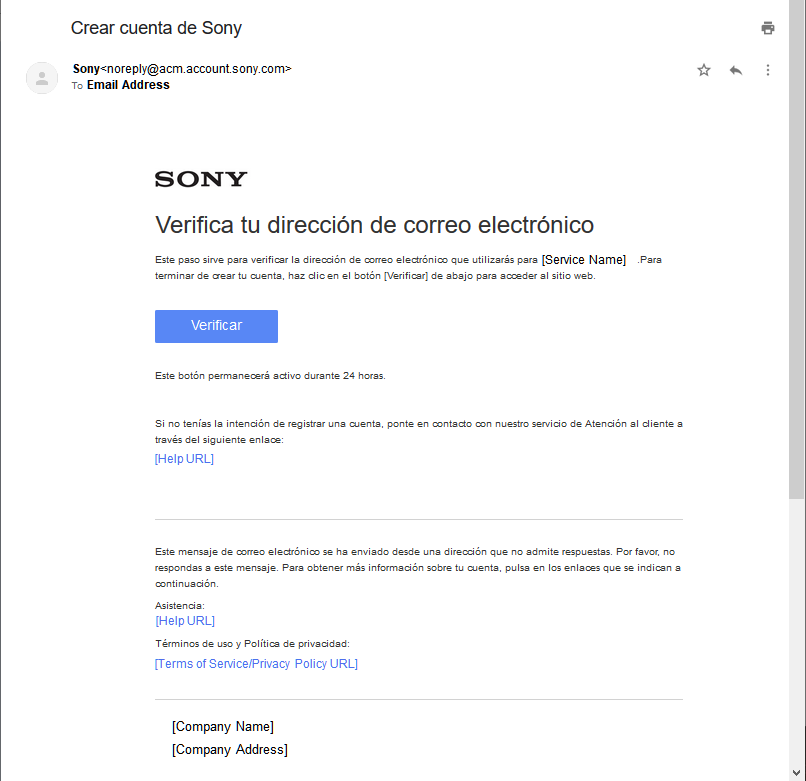Open the Help URL link under Asistencia
806x781 pixels.
pyautogui.click(x=185, y=621)
